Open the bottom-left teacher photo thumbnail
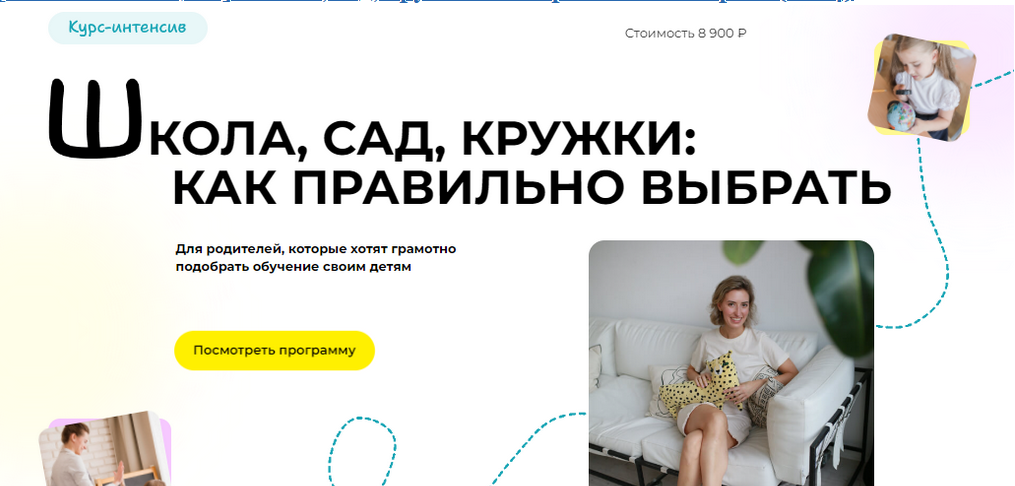Screen dimensions: 1015x486 pos(103,450)
